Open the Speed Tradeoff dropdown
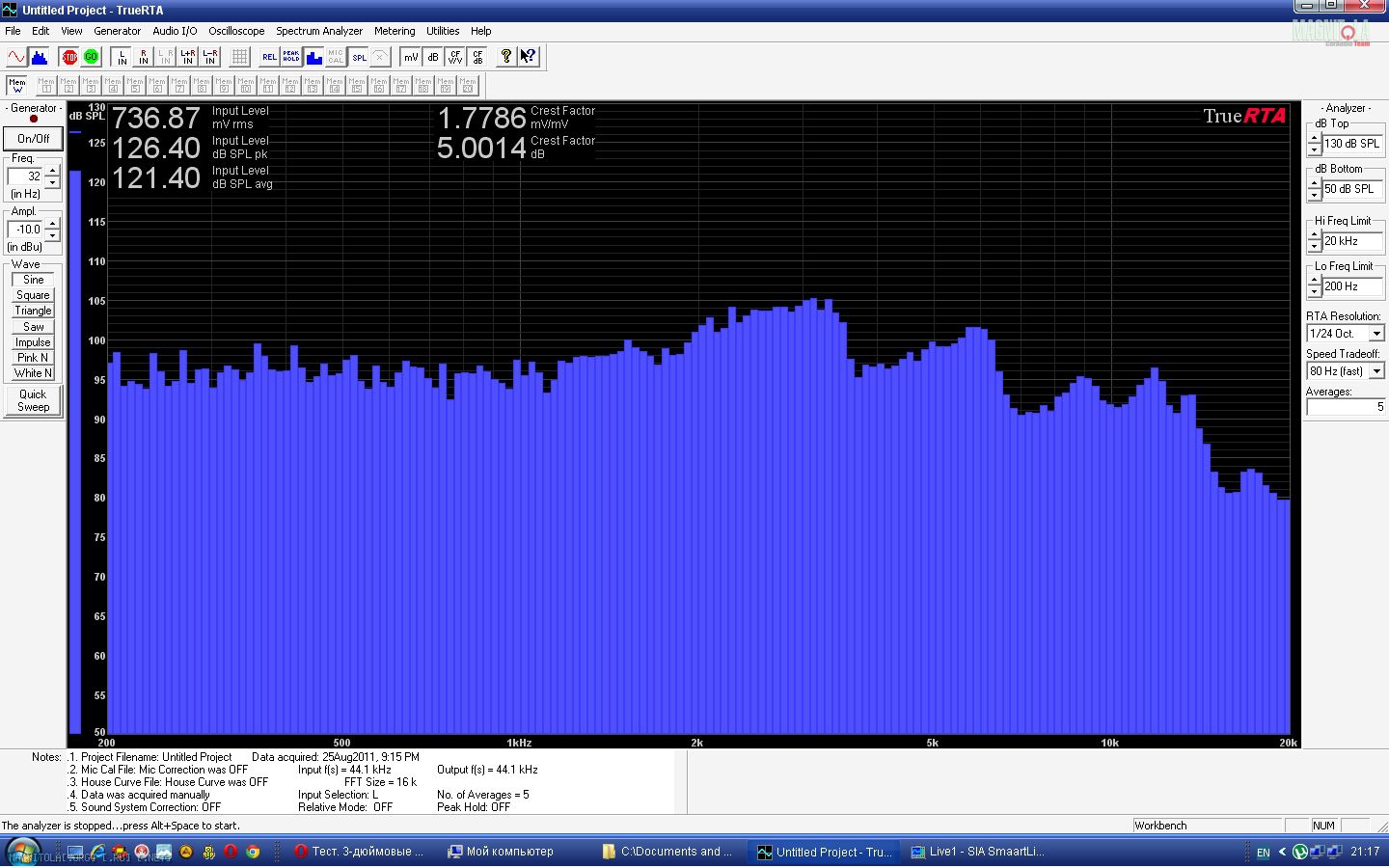 tap(1376, 371)
